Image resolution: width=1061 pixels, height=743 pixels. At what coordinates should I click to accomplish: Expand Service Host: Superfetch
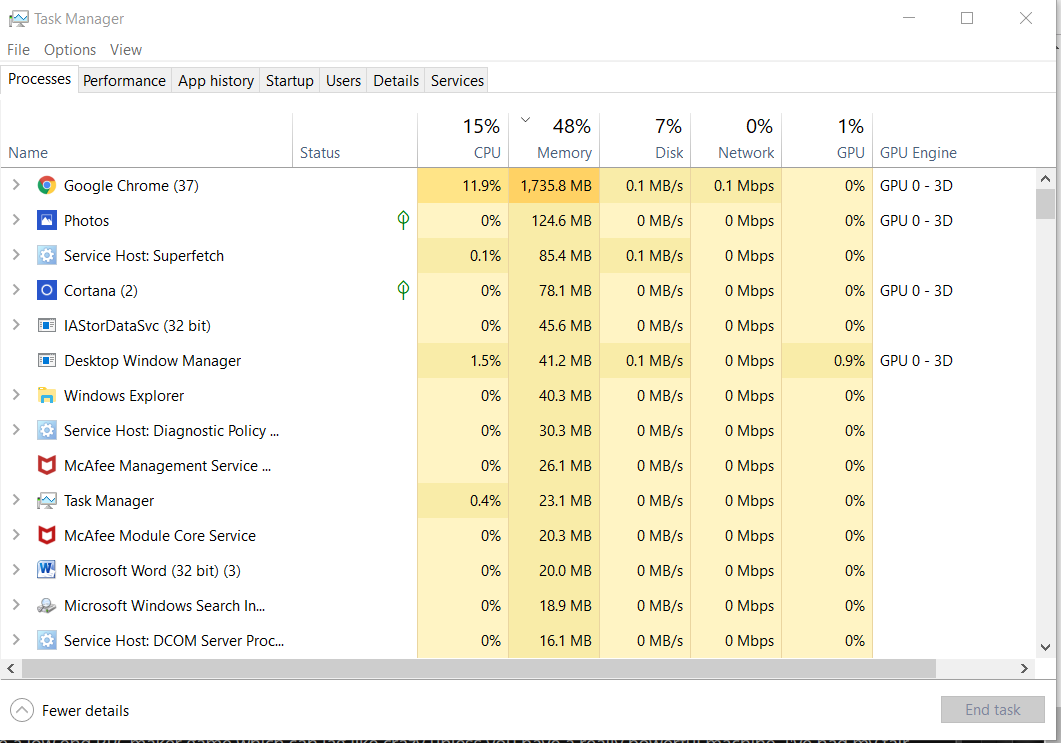tap(16, 255)
